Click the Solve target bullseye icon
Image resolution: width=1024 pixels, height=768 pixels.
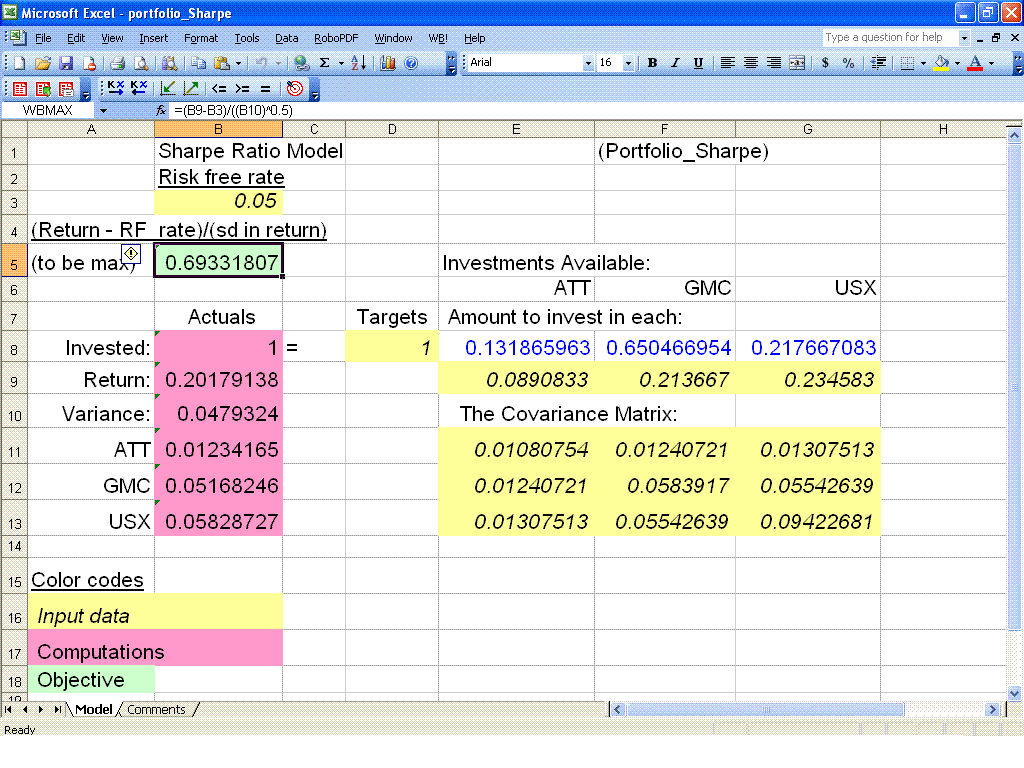(295, 88)
